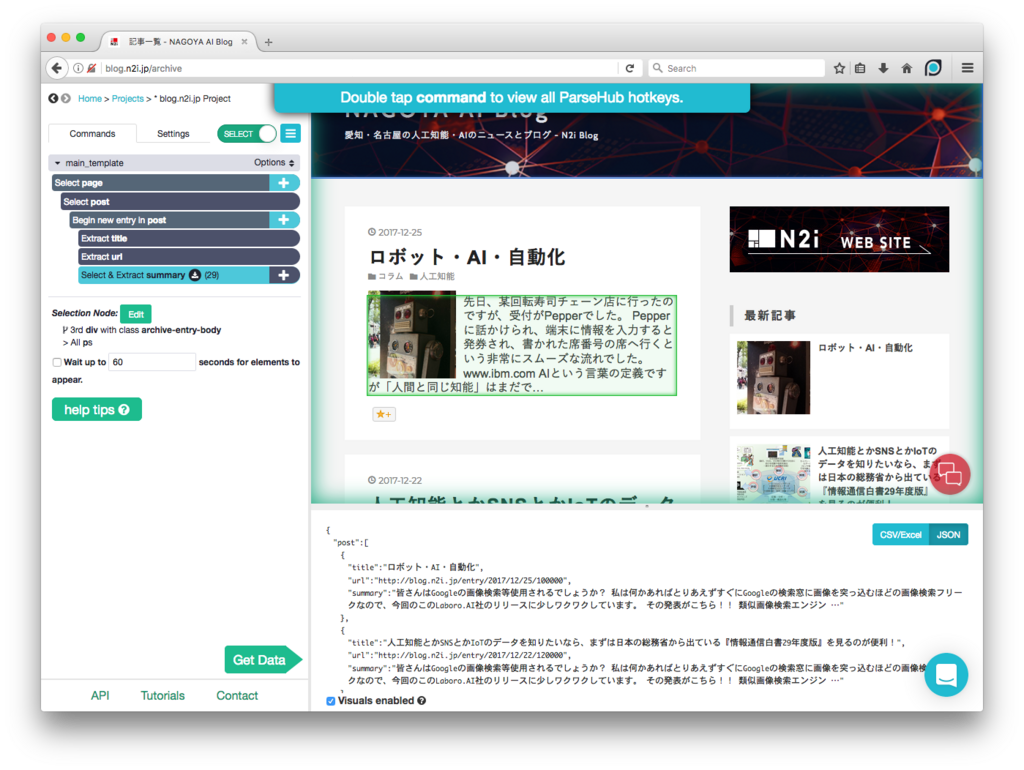Reload the page with the refresh icon
Screen dimensions: 1024x770
coord(630,68)
